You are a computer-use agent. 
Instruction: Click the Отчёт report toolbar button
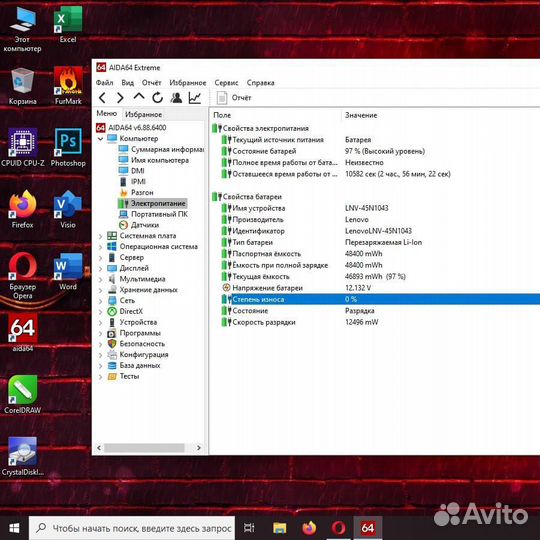pyautogui.click(x=234, y=98)
